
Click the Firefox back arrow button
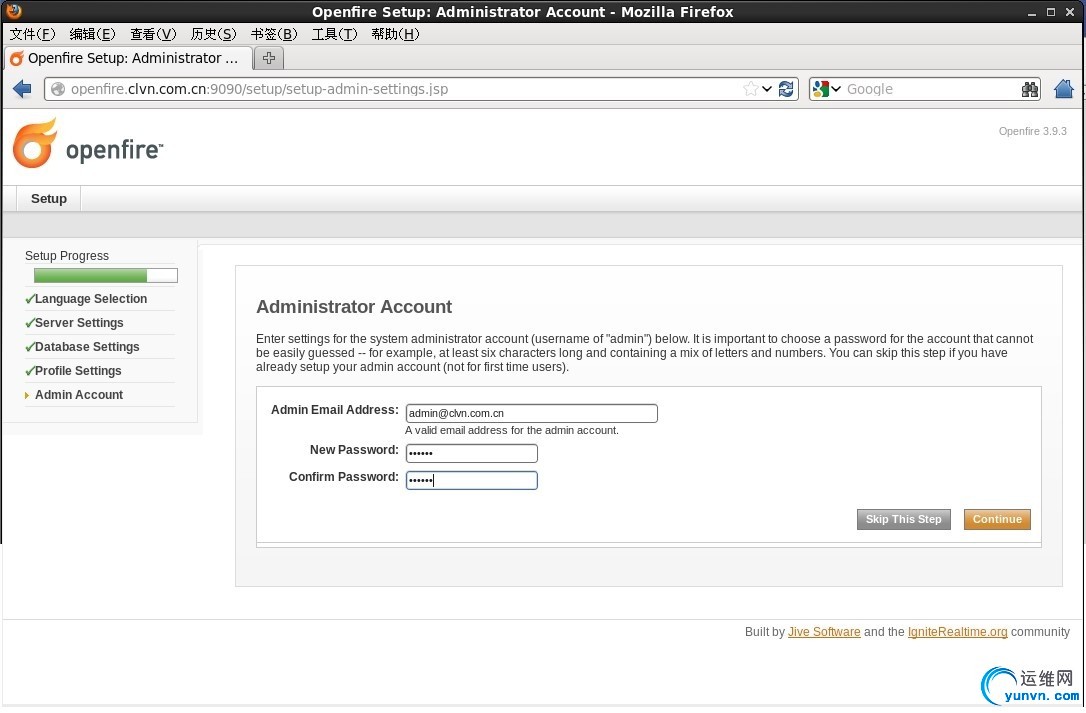(22, 89)
